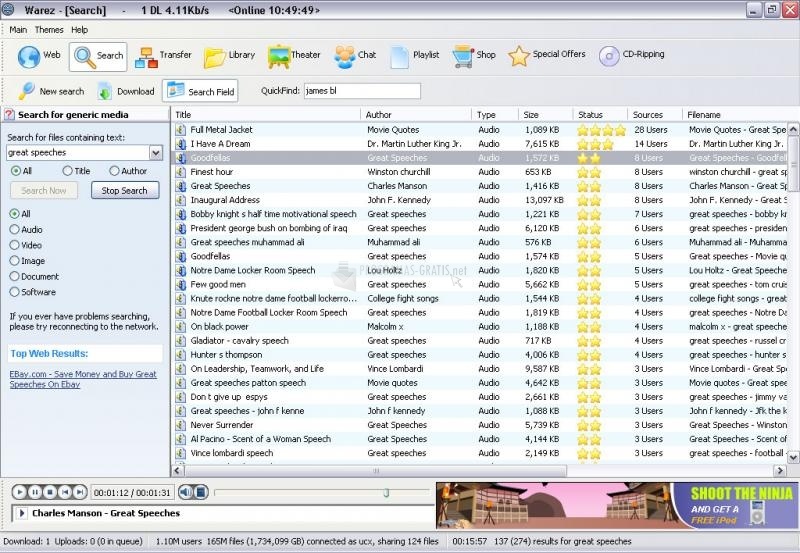The image size is (800, 553).
Task: Click the Search Now button
Action: 44,190
